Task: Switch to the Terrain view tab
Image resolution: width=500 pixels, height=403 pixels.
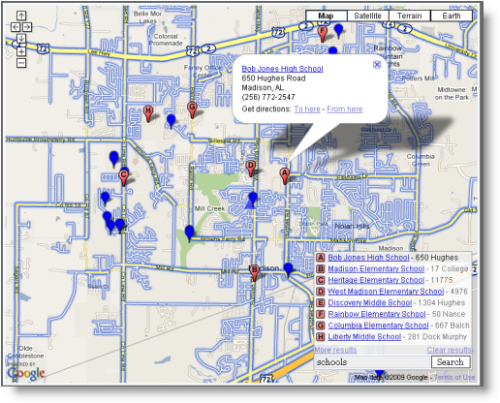Action: point(409,16)
